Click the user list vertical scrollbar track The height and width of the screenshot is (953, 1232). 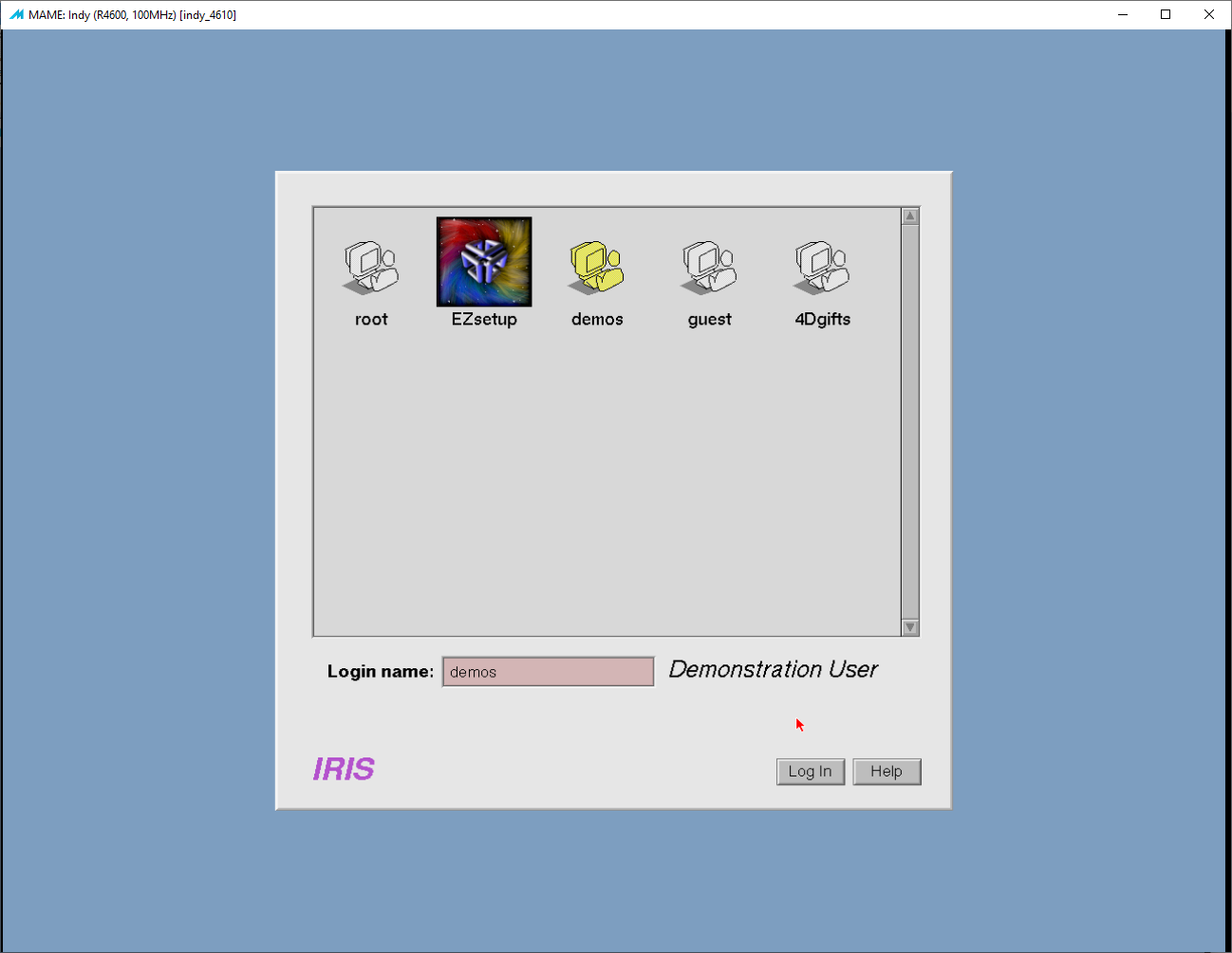click(x=910, y=422)
